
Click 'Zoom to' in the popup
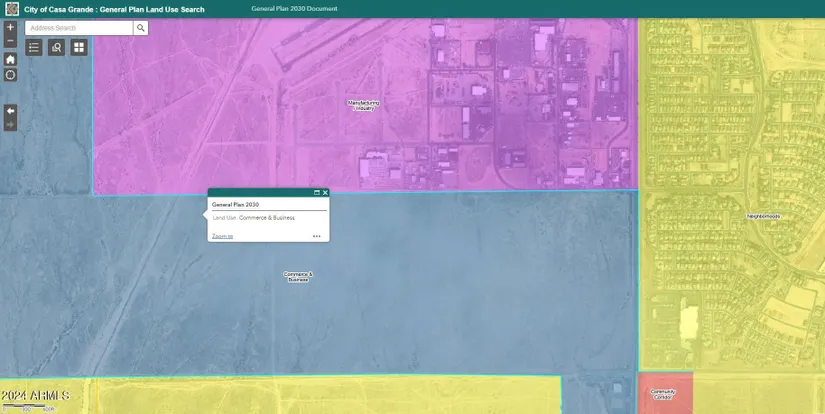[x=222, y=236]
